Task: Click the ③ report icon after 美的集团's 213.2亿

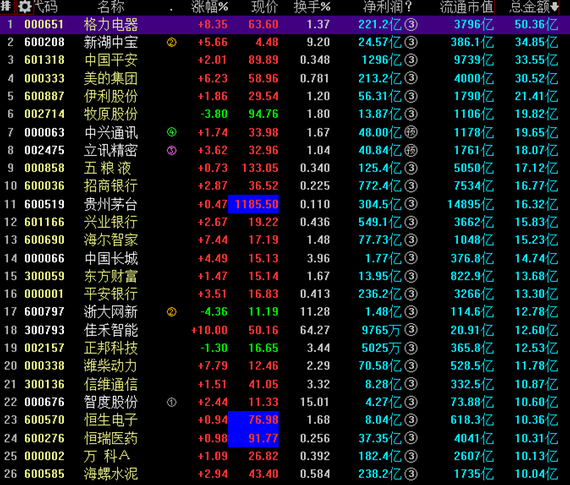Action: 411,78
